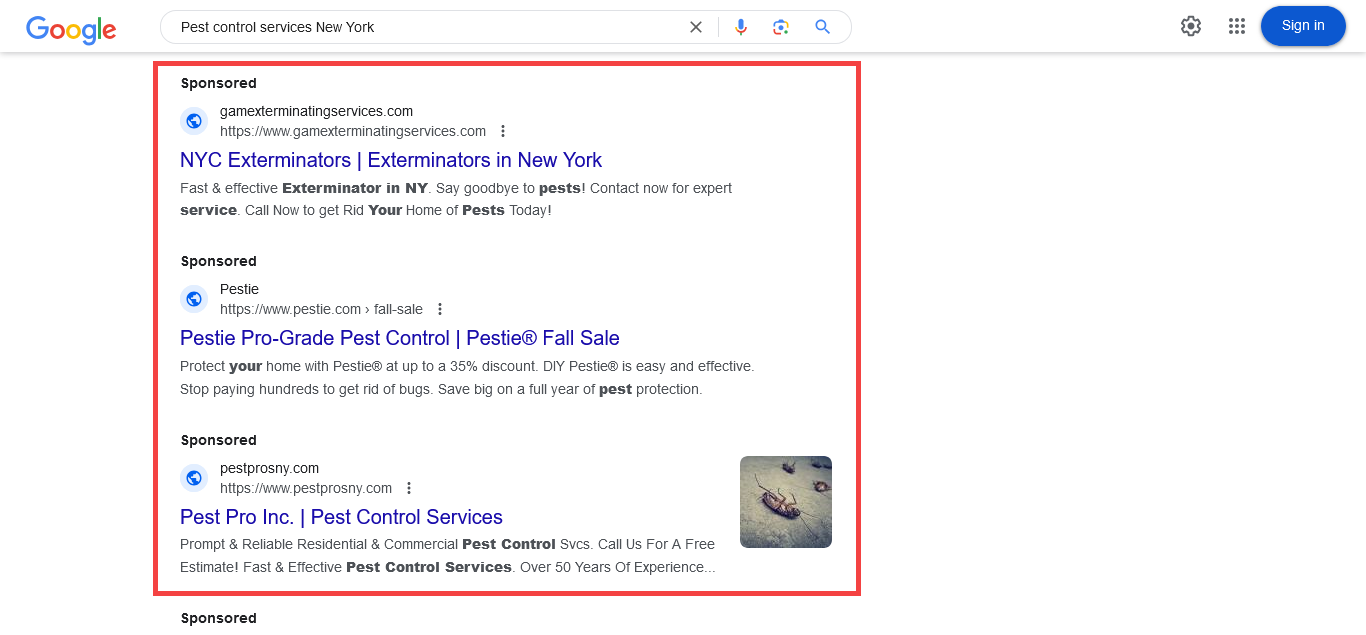Image resolution: width=1366 pixels, height=635 pixels.
Task: Click the dead cockroach ad thumbnail
Action: (x=786, y=502)
